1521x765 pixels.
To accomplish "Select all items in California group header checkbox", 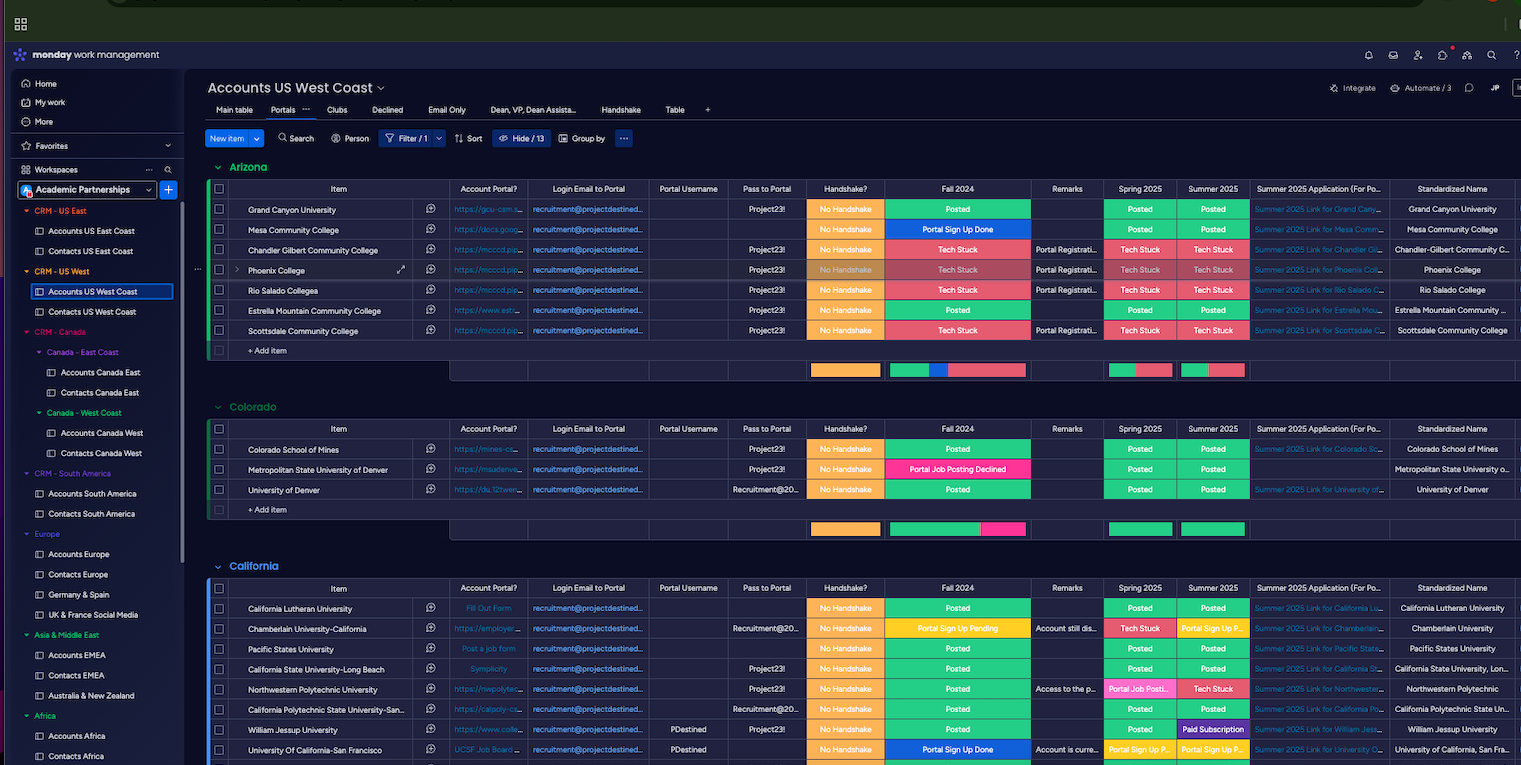I will click(219, 588).
